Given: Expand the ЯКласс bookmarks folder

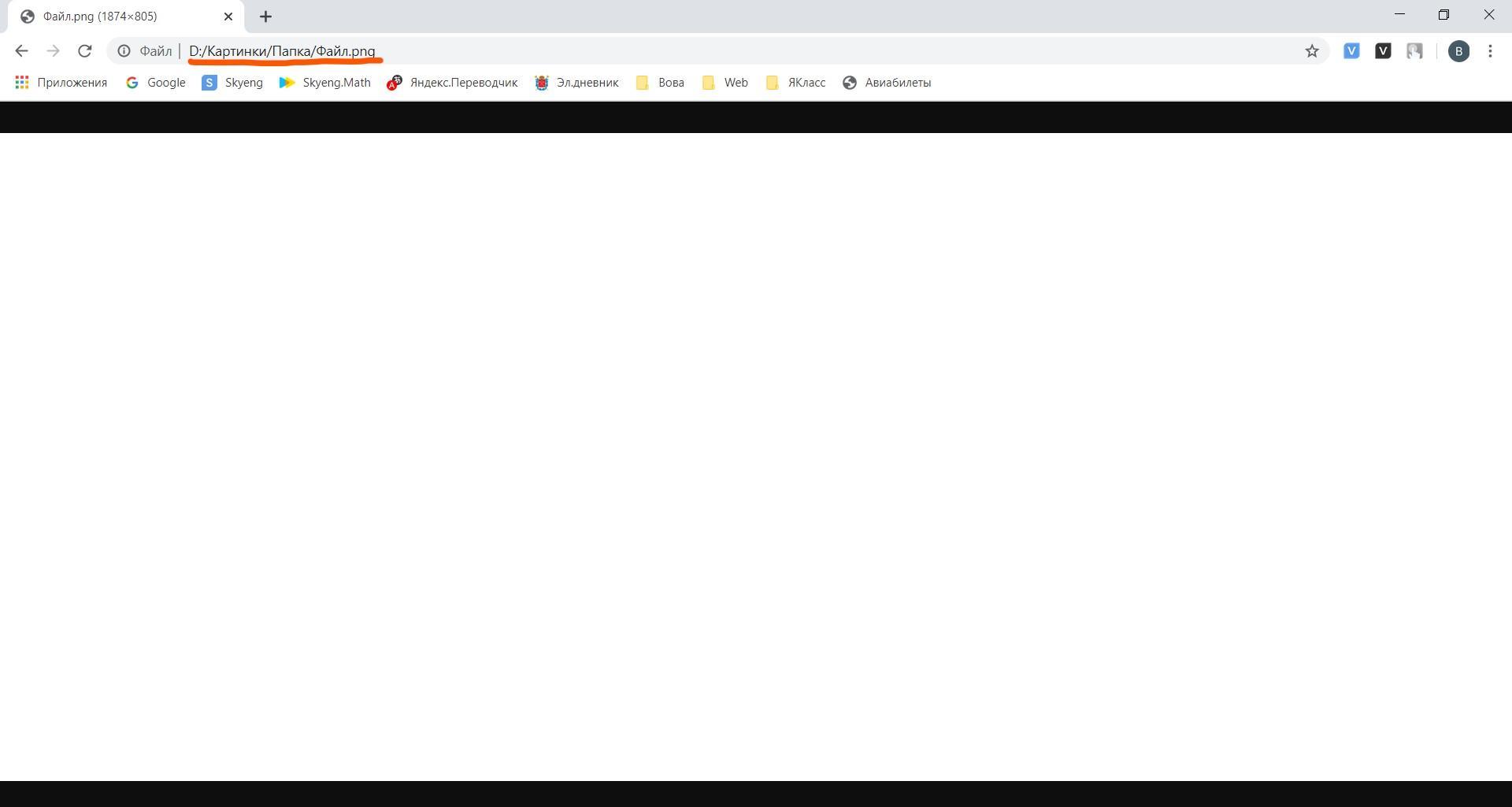Looking at the screenshot, I should (795, 83).
